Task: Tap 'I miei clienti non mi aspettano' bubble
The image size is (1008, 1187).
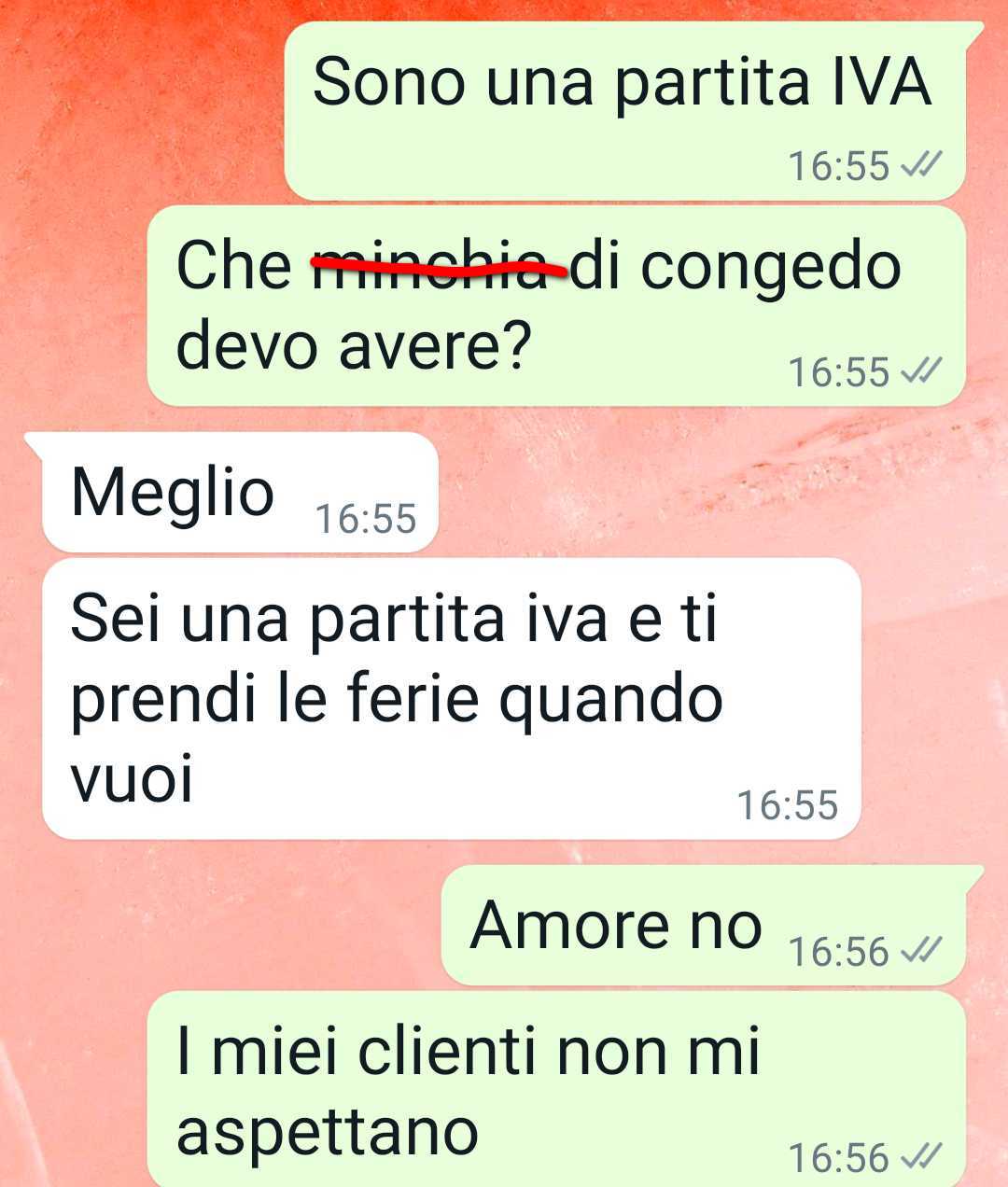Action: (x=555, y=1089)
